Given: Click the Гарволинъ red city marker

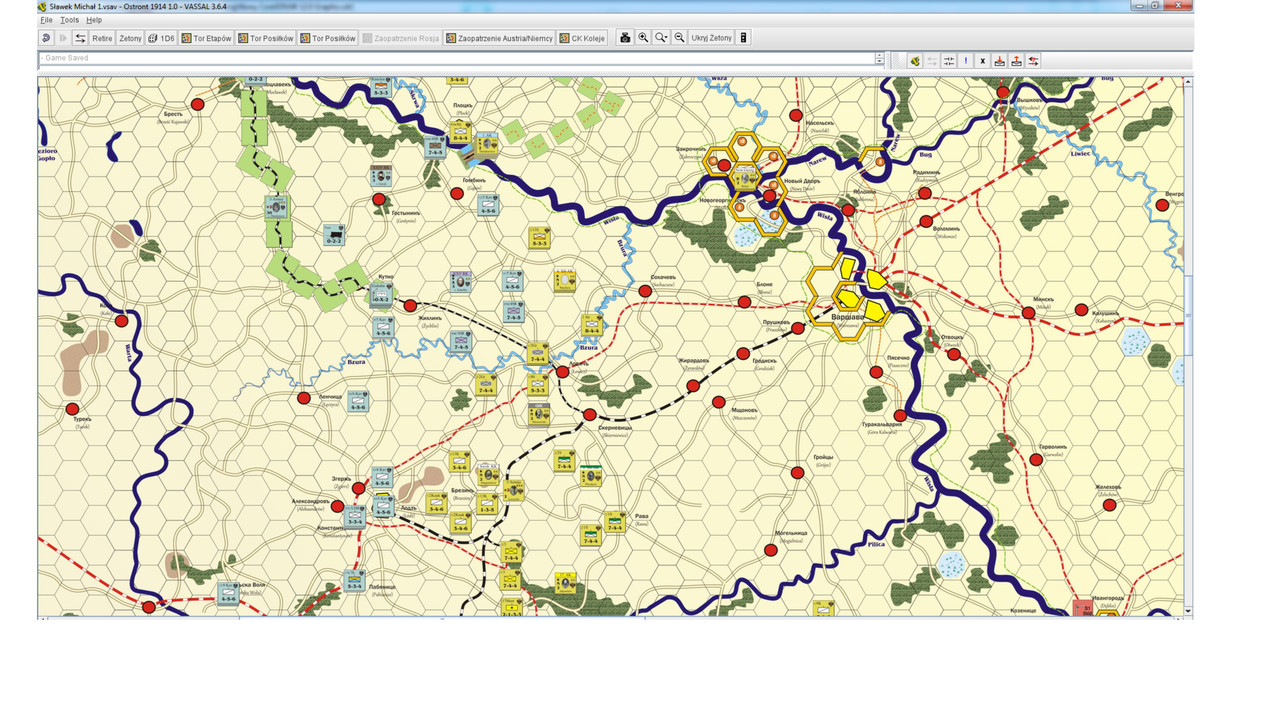Looking at the screenshot, I should click(x=1036, y=459).
